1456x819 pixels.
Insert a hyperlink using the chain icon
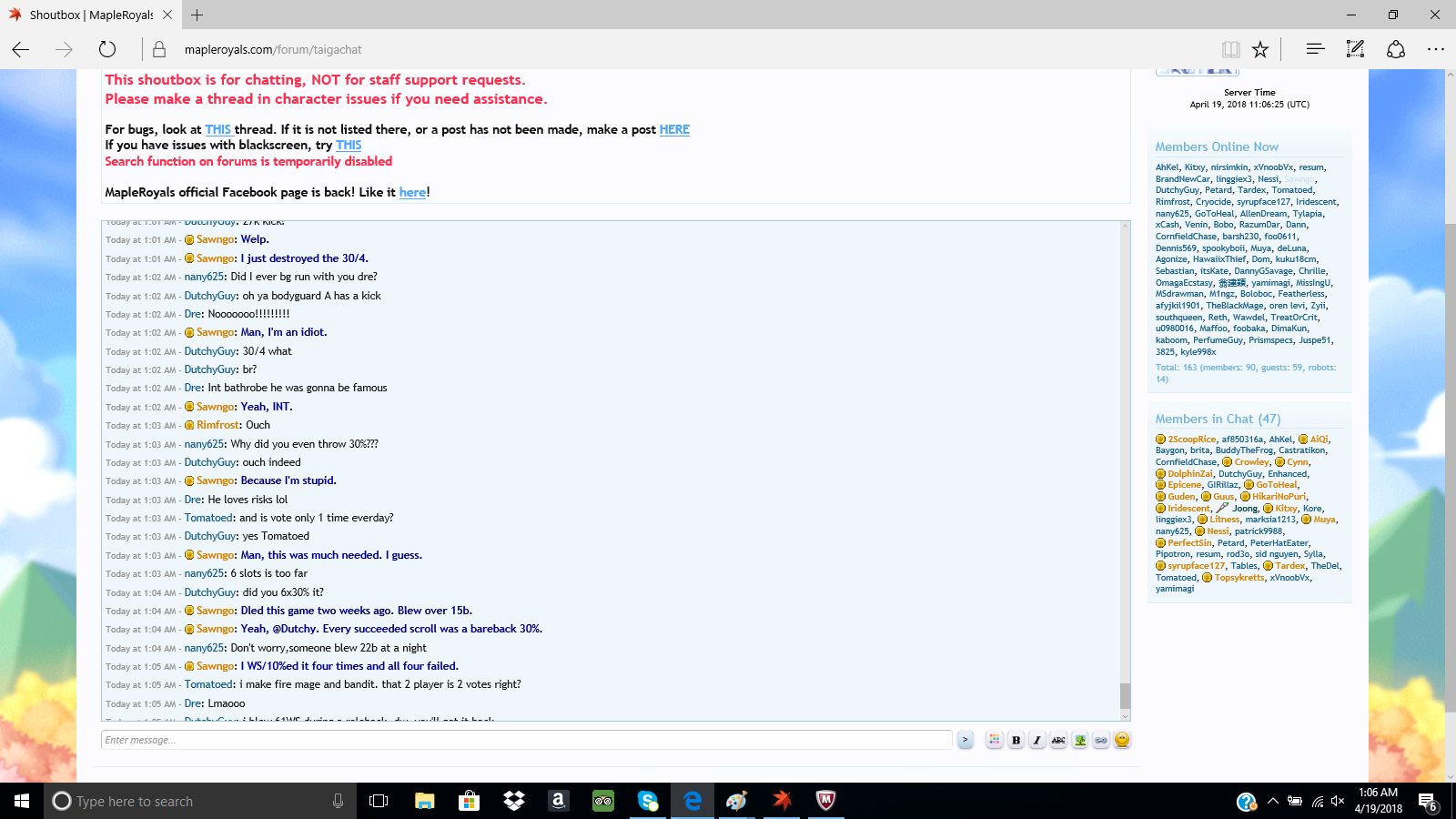click(1101, 740)
